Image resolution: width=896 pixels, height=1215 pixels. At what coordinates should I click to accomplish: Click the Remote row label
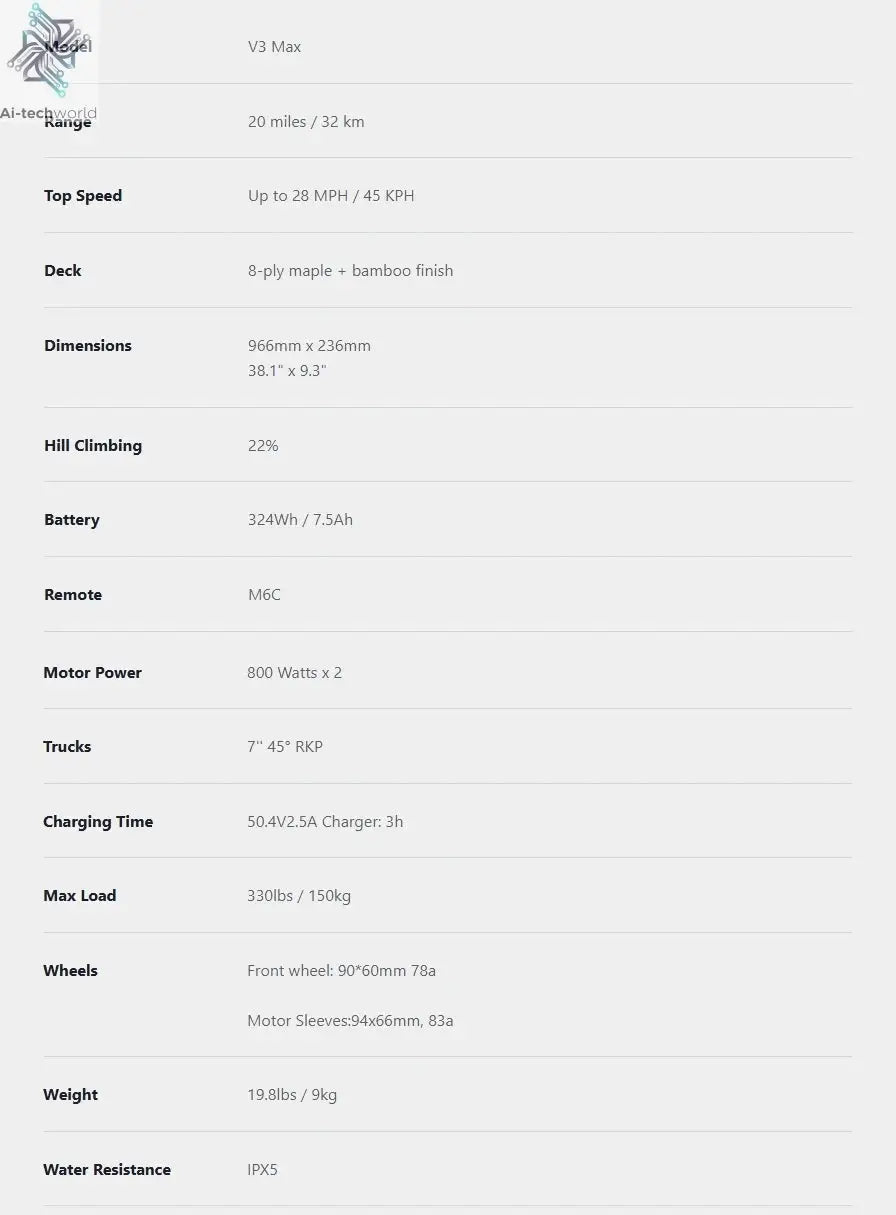[73, 595]
